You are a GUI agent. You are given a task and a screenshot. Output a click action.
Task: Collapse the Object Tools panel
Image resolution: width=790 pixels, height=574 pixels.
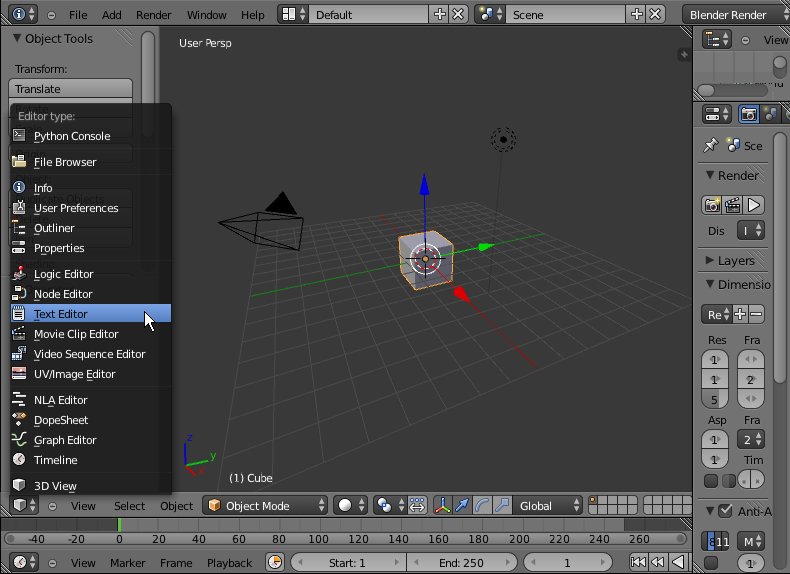point(17,38)
